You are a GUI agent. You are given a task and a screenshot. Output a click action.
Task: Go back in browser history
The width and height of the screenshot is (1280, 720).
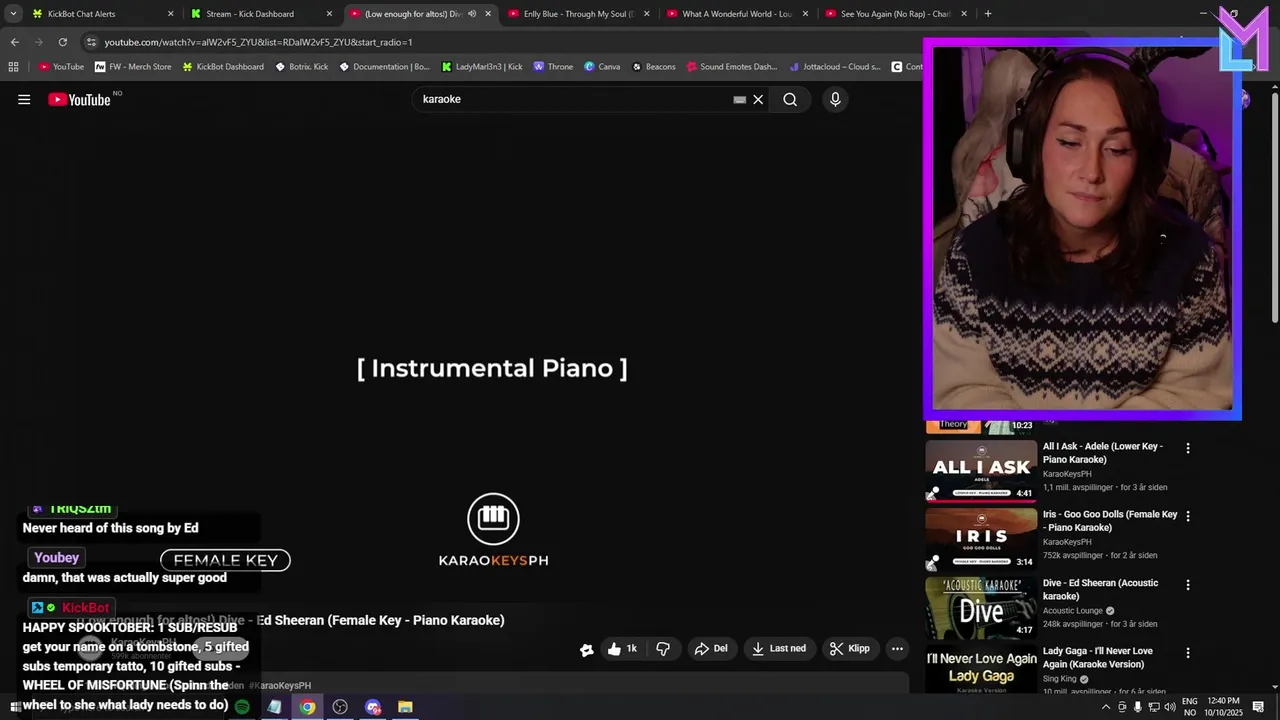pos(14,42)
